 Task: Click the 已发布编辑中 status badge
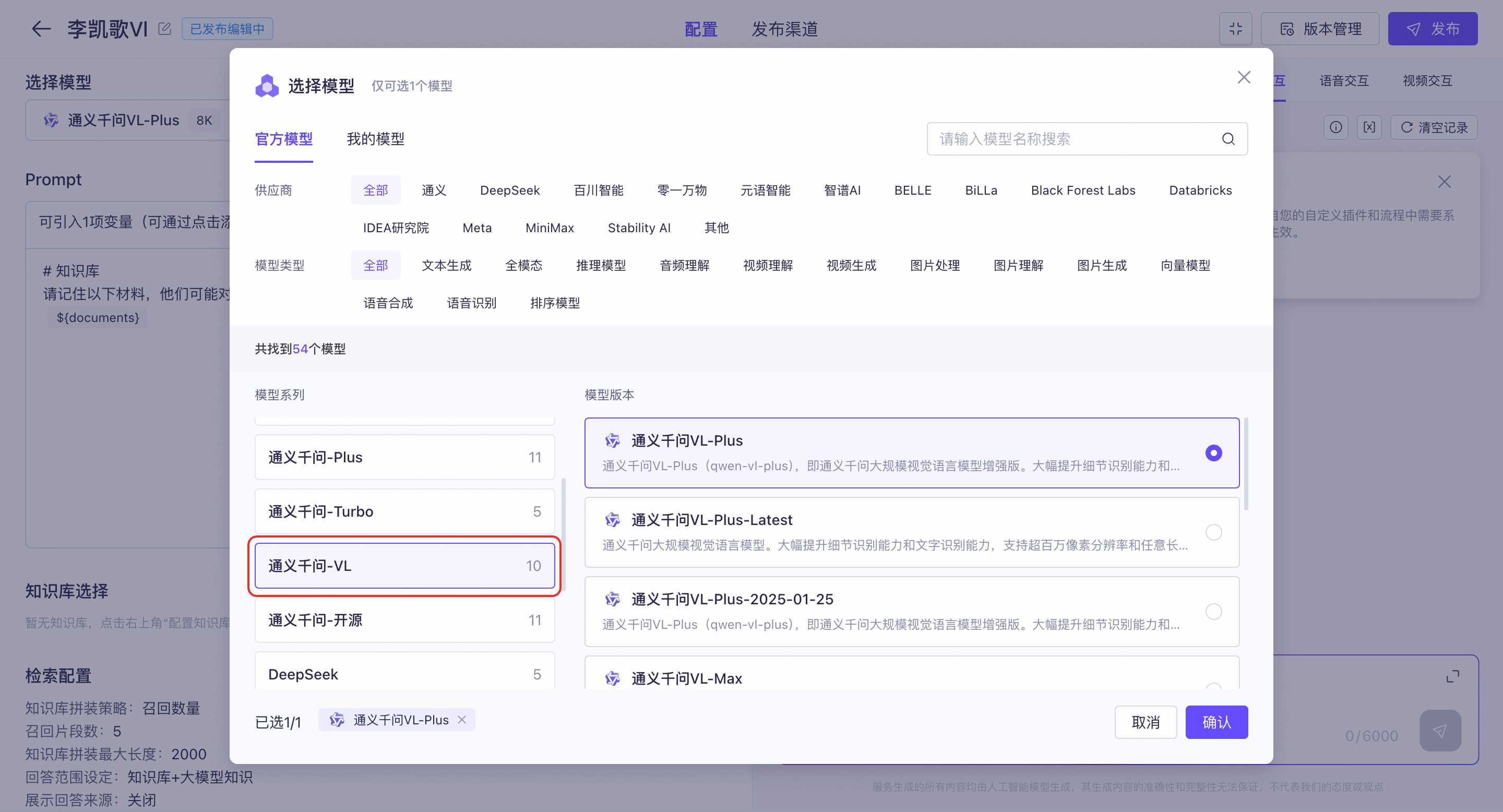tap(227, 29)
